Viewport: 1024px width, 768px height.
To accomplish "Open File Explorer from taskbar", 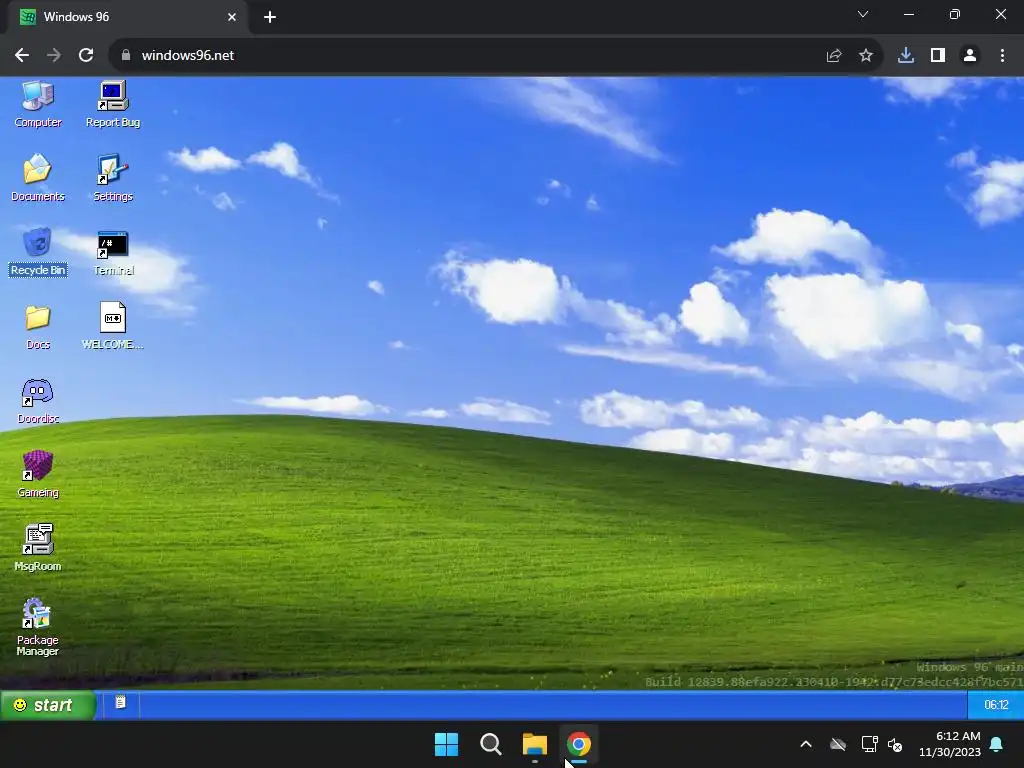I will point(535,744).
